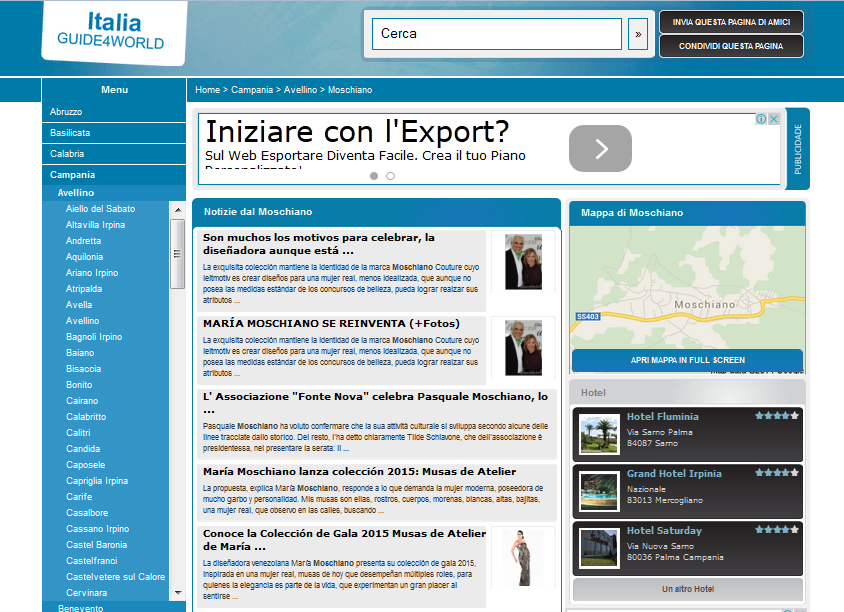
Task: Select the second ad carousel dot
Action: pyautogui.click(x=391, y=176)
